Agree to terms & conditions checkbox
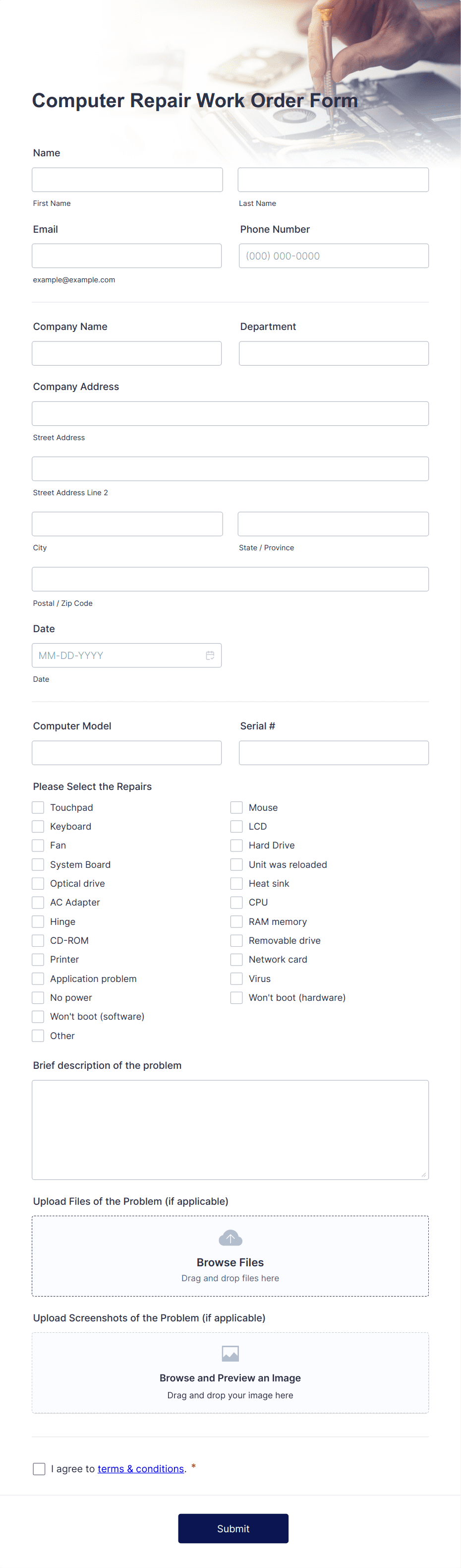The height and width of the screenshot is (1568, 461). pyautogui.click(x=39, y=1469)
